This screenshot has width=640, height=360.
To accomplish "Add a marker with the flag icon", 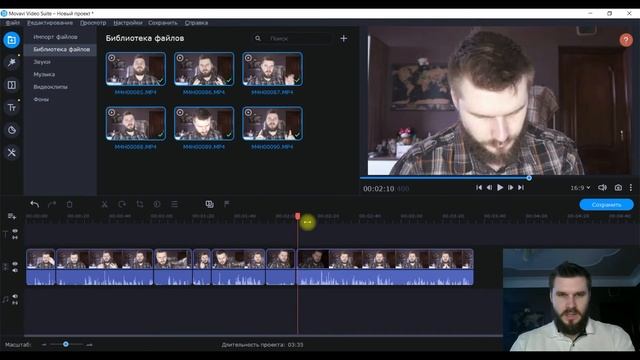I will (x=227, y=204).
